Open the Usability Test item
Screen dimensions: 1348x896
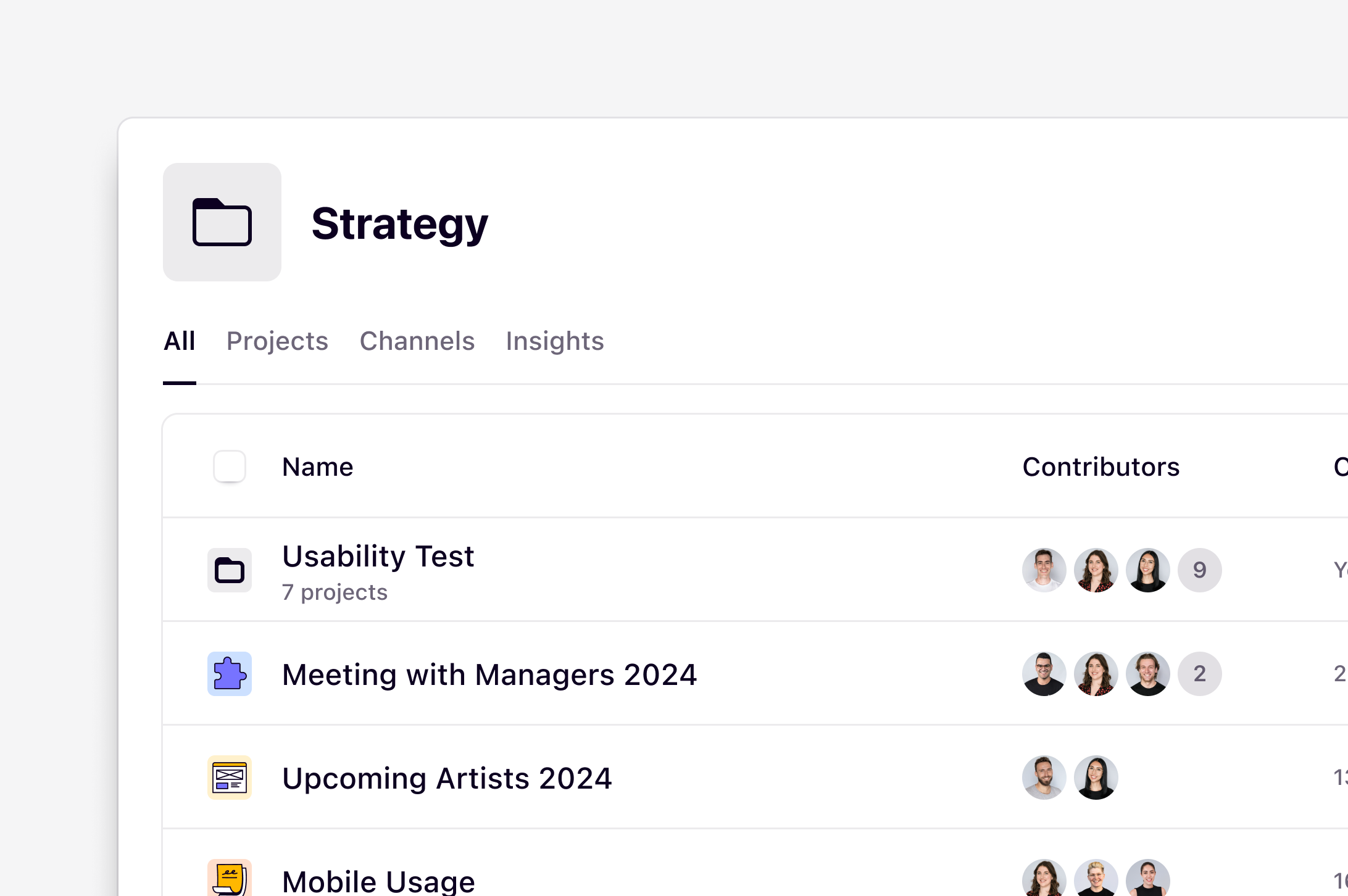[x=378, y=557]
